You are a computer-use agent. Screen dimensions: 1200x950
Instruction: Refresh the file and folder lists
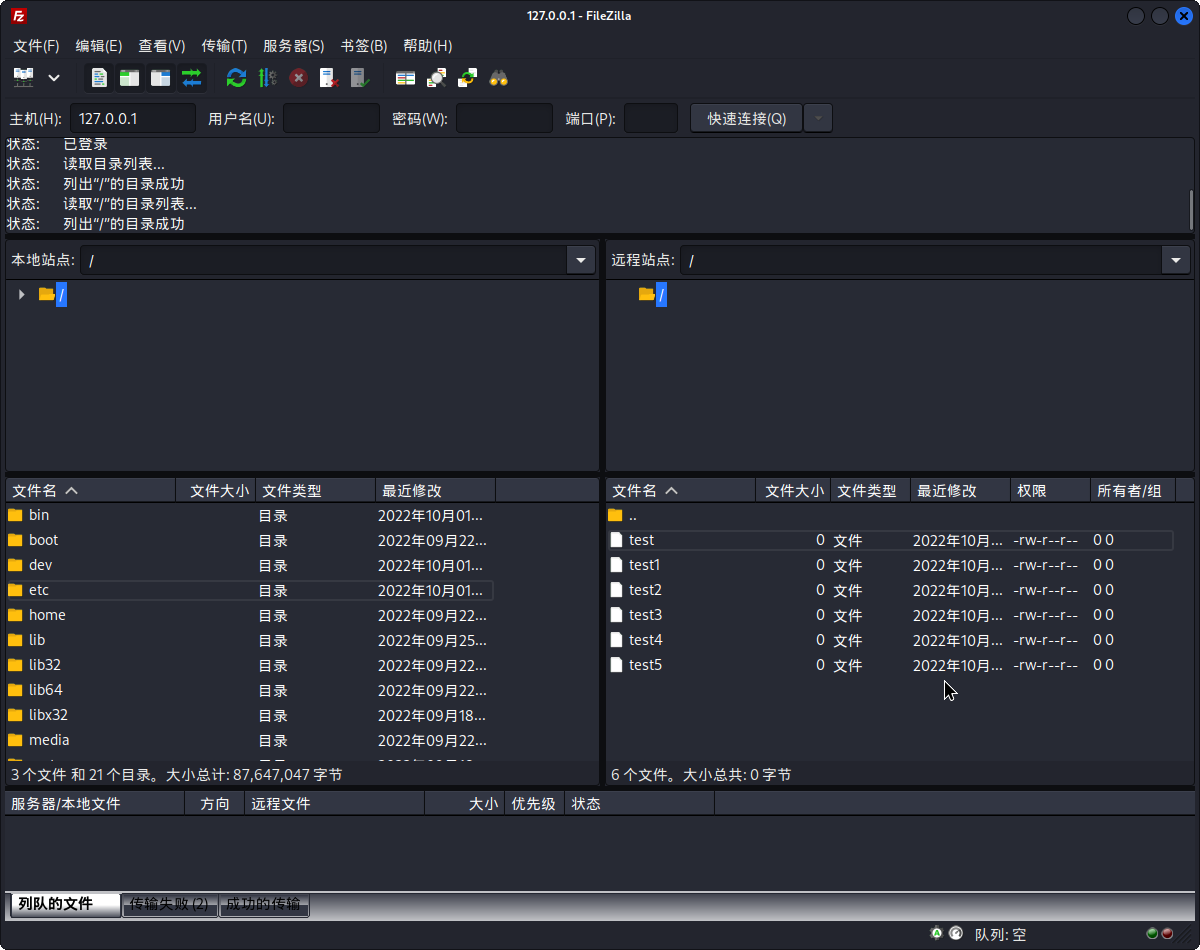tap(236, 77)
